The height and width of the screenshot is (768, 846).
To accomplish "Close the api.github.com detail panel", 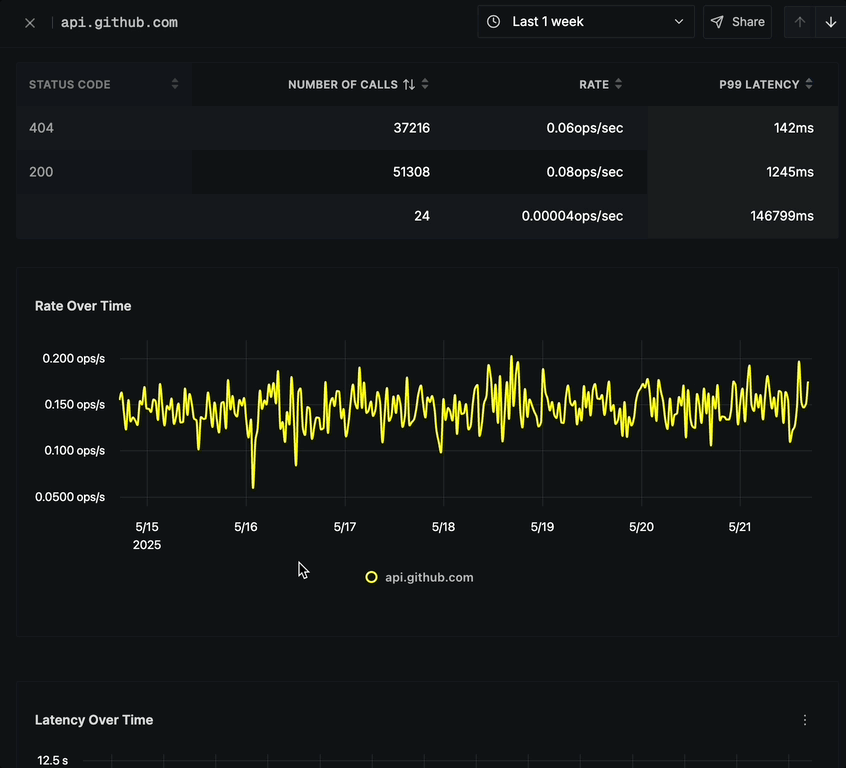I will click(x=30, y=23).
